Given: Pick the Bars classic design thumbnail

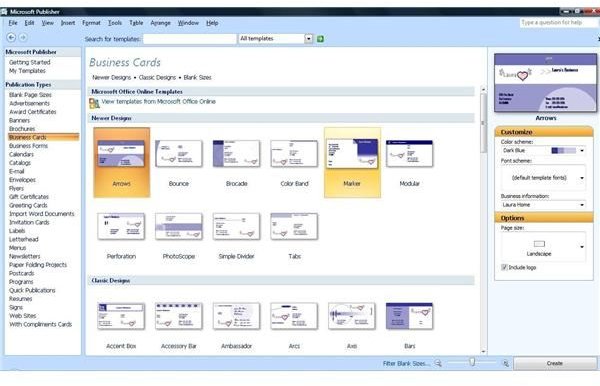Looking at the screenshot, I should [409, 316].
